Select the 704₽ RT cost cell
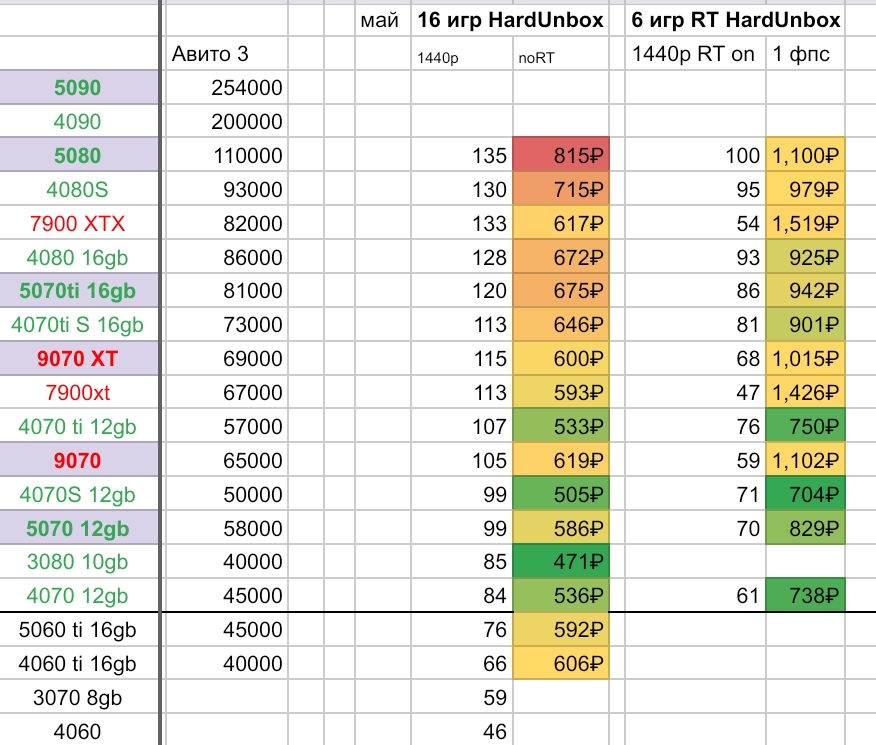876x745 pixels. tap(806, 494)
